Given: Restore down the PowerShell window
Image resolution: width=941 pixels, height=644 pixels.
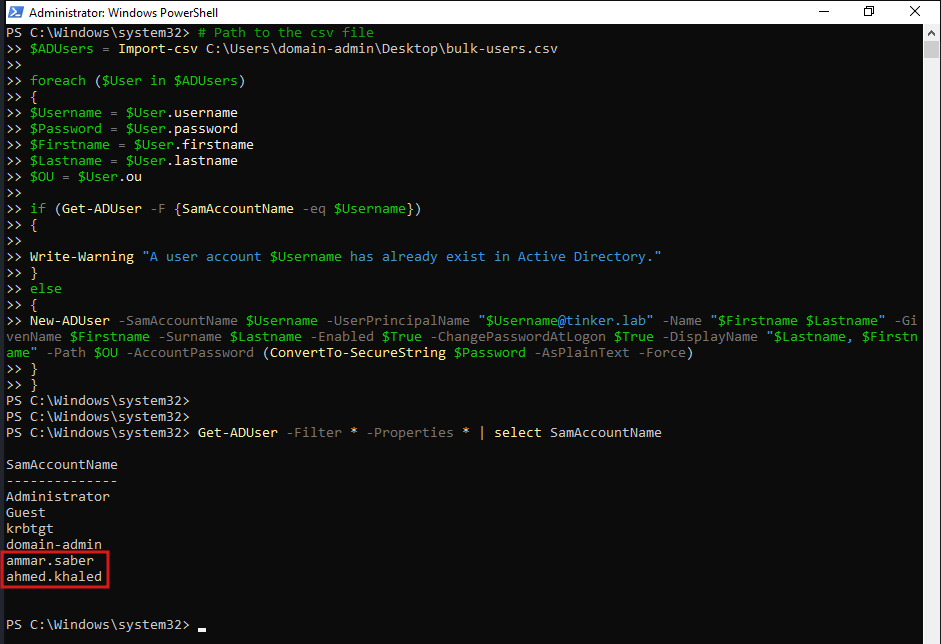Looking at the screenshot, I should tap(869, 12).
